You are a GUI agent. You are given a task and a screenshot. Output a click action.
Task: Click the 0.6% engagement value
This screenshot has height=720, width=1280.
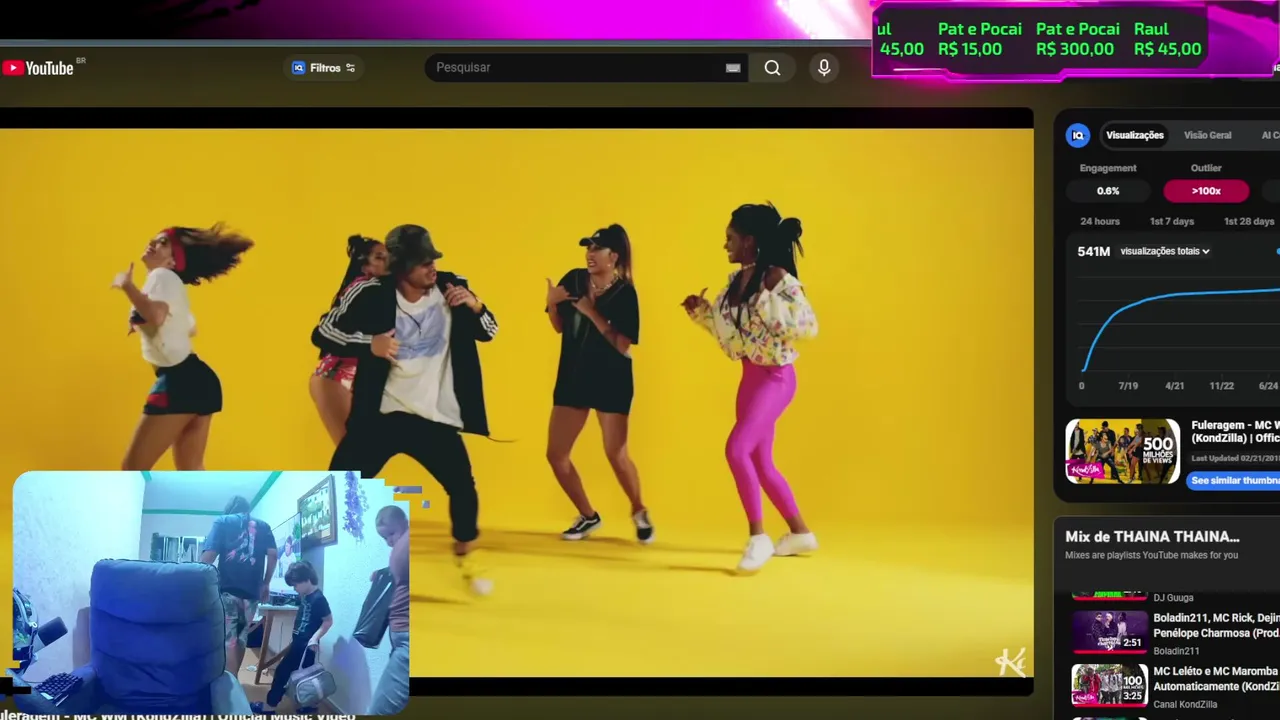1108,191
